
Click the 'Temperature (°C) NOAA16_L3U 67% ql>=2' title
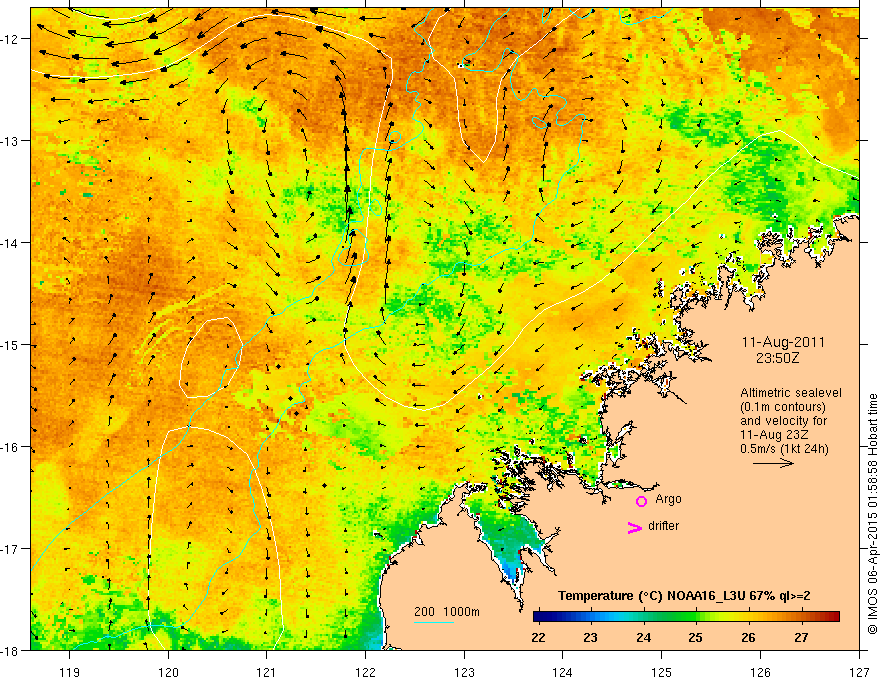click(x=684, y=596)
